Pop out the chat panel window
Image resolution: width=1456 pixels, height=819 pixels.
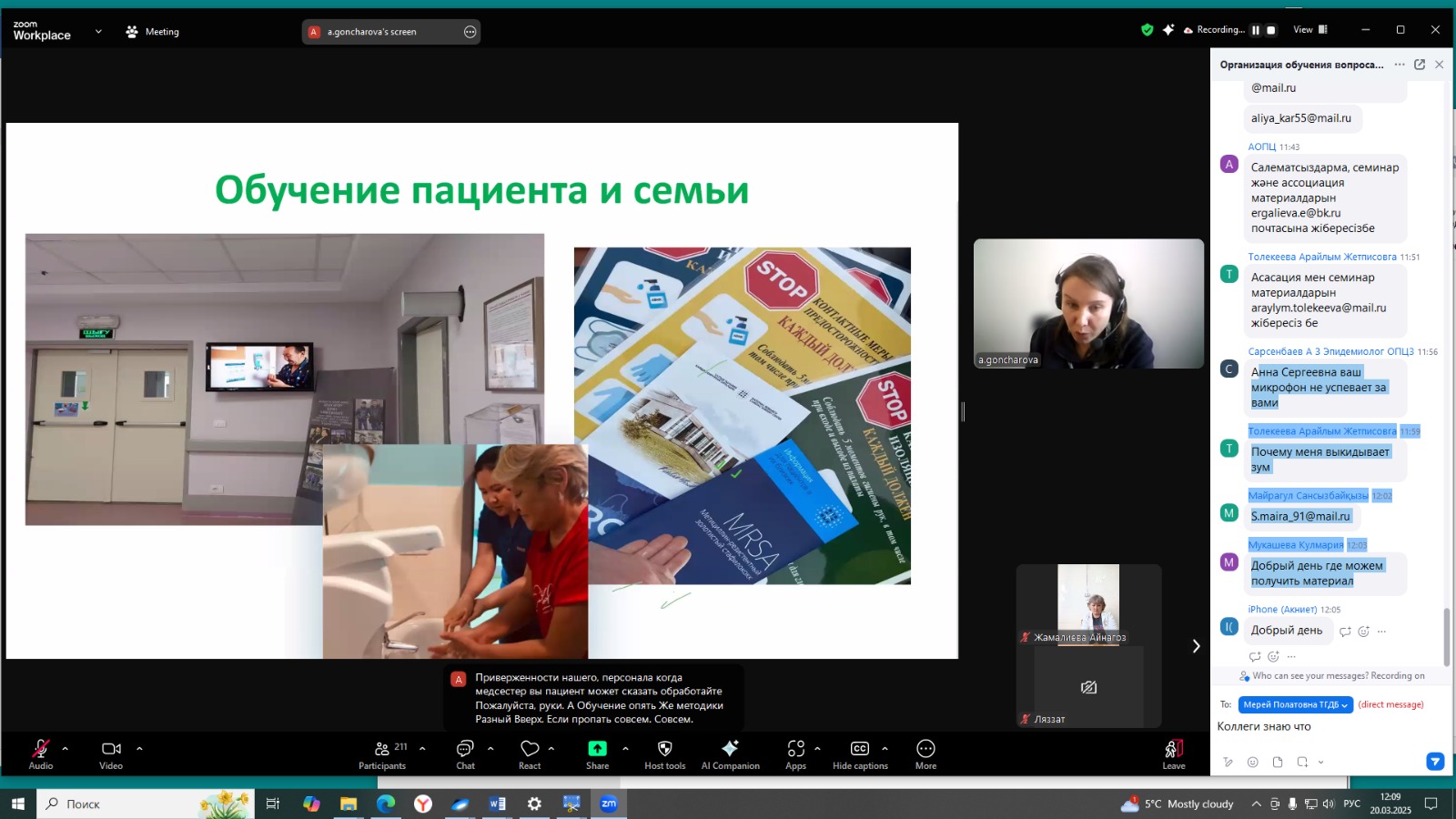pos(1420,65)
